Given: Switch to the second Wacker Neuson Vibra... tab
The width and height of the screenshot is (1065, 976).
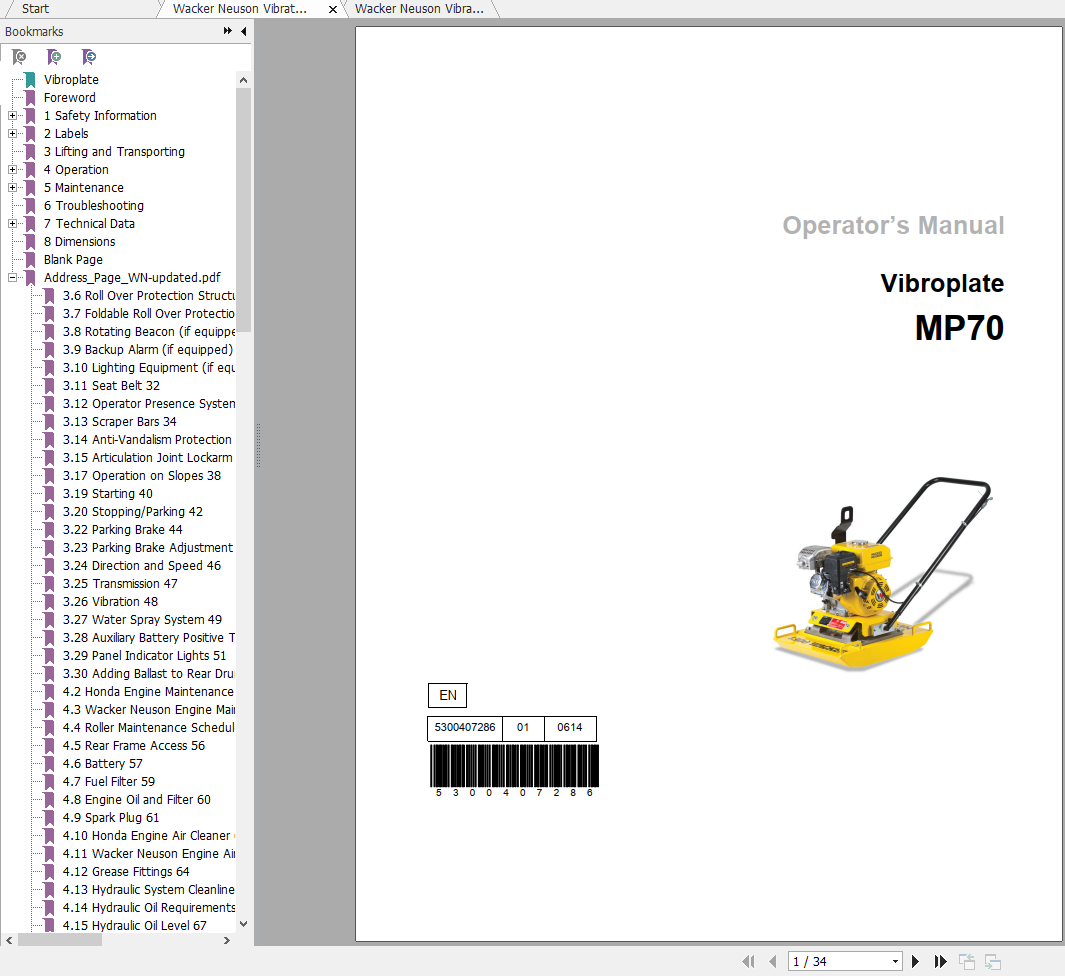Looking at the screenshot, I should (x=419, y=9).
